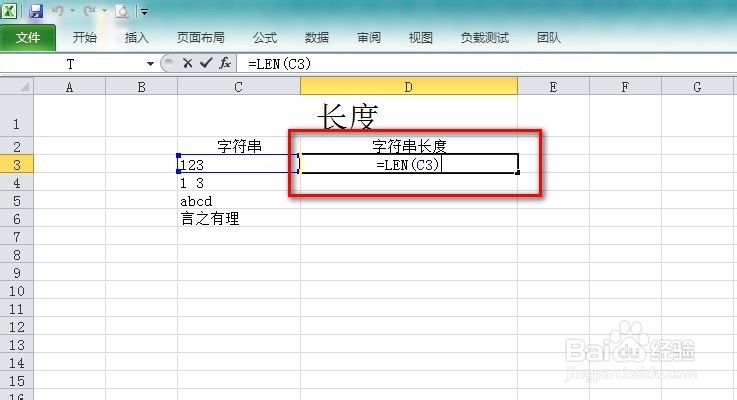737x400 pixels.
Task: Click the editing cell with =LEN(C3)
Action: pos(409,164)
